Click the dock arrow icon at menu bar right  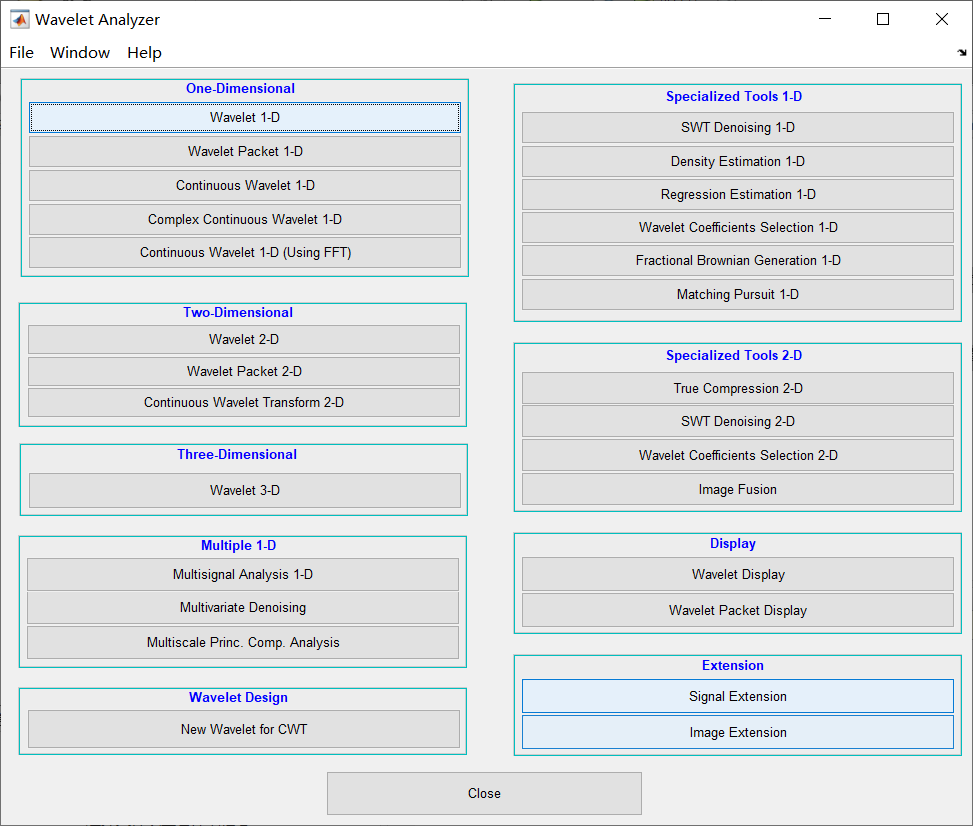pos(961,53)
